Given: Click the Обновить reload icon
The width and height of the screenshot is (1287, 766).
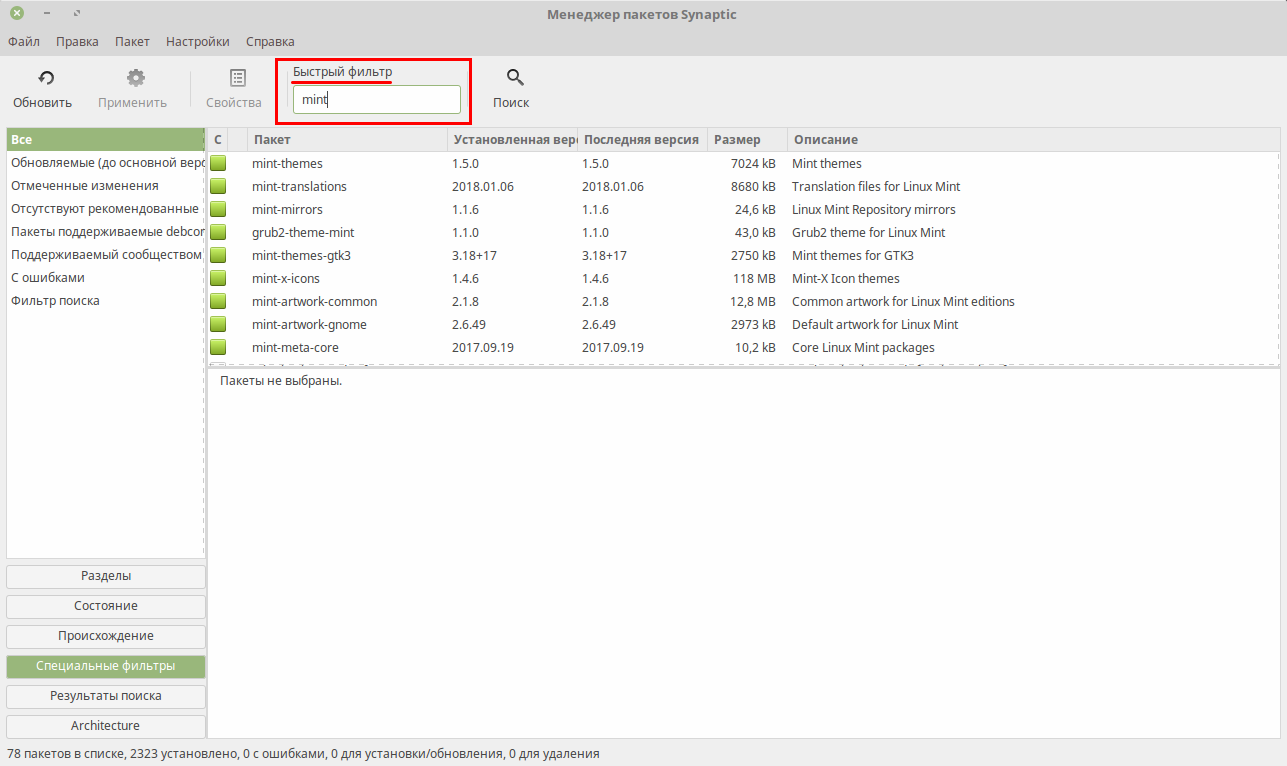Looking at the screenshot, I should pos(45,78).
